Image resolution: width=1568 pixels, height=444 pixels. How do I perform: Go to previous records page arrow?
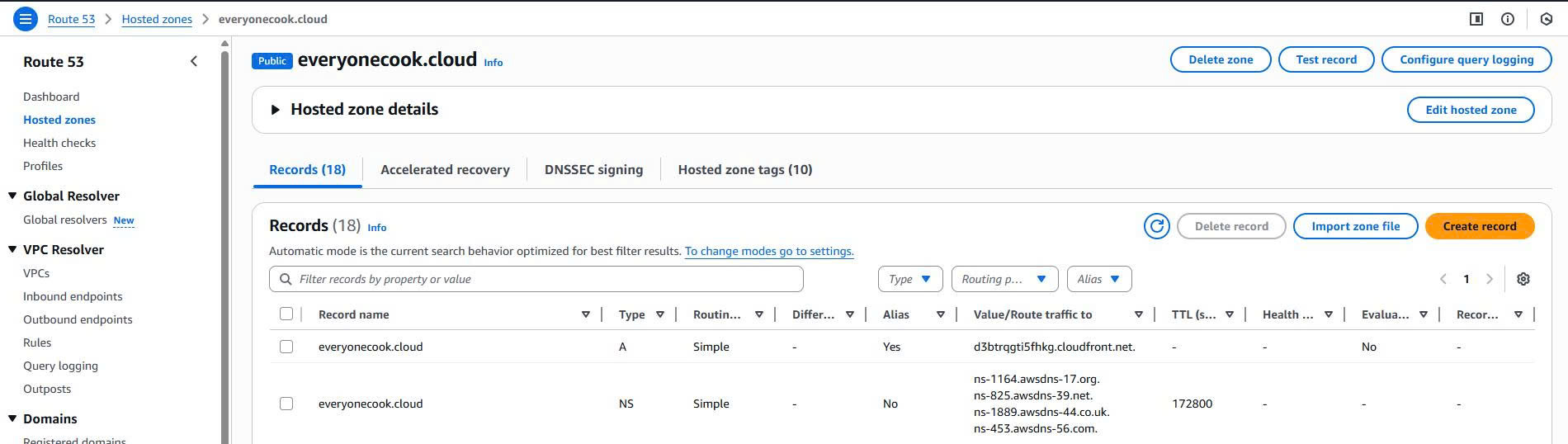(1443, 279)
